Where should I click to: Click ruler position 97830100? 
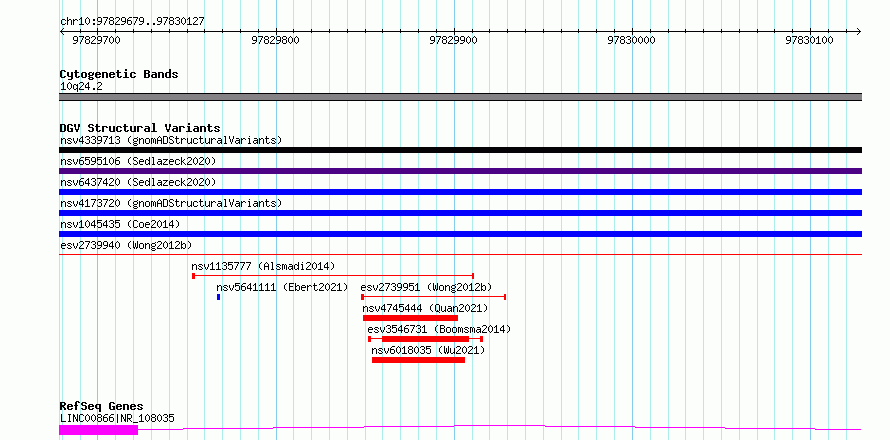click(809, 41)
